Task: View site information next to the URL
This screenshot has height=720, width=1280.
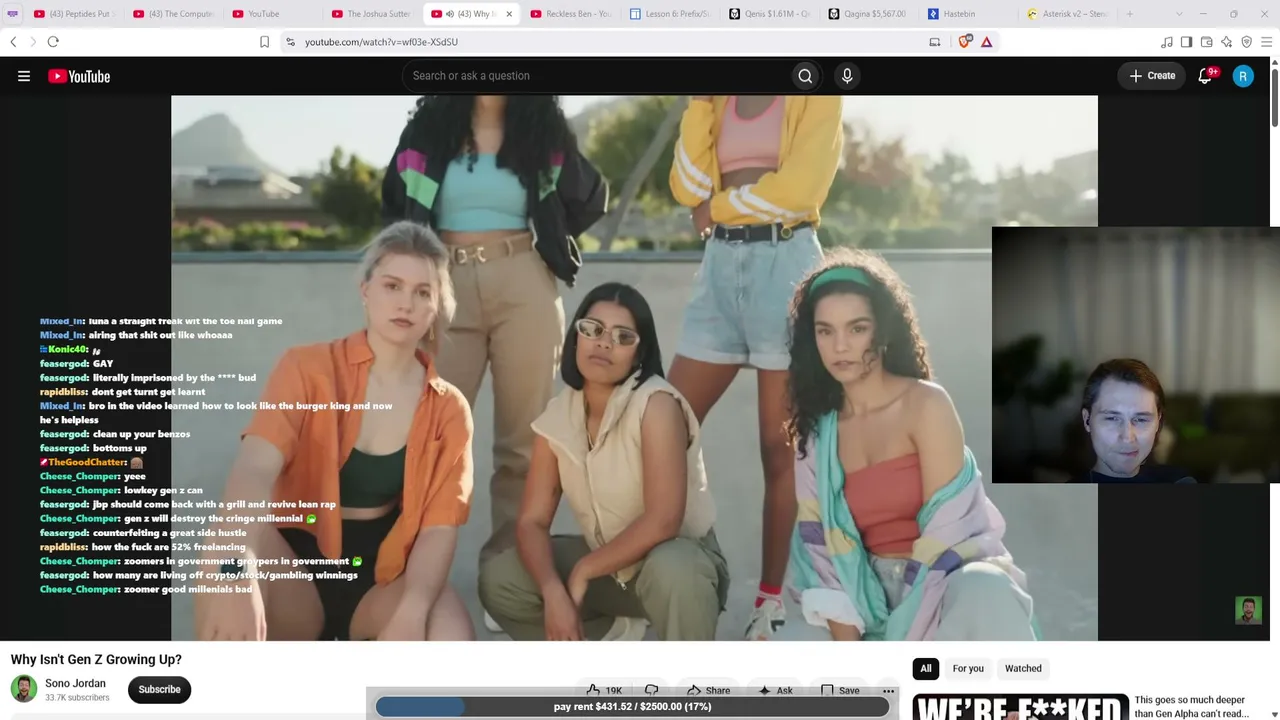Action: [290, 42]
